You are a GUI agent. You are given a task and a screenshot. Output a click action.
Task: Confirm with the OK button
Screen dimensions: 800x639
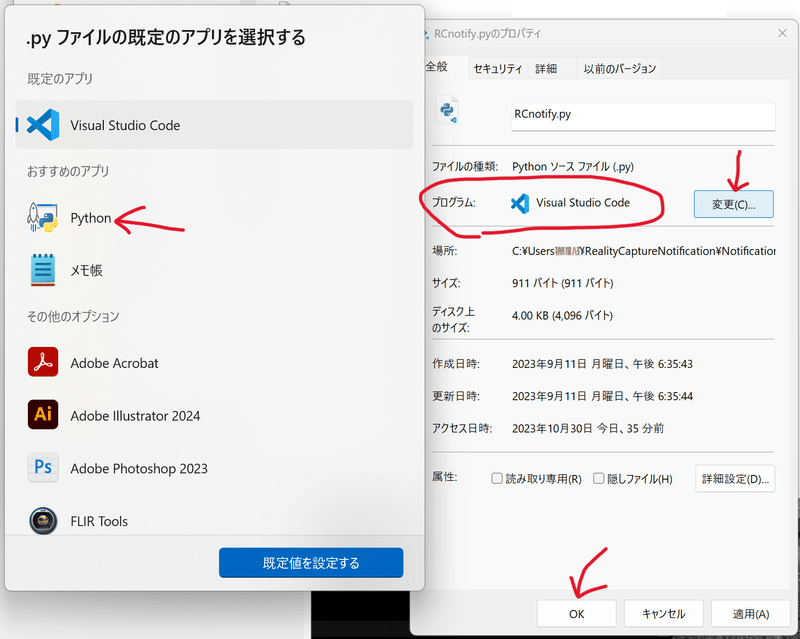pos(577,614)
